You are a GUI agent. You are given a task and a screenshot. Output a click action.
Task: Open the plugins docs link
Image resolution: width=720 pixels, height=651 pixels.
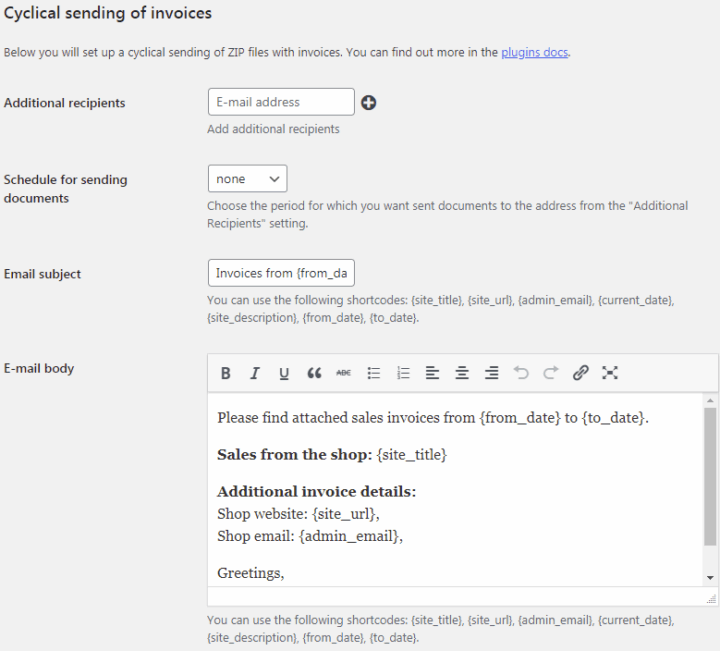[535, 52]
